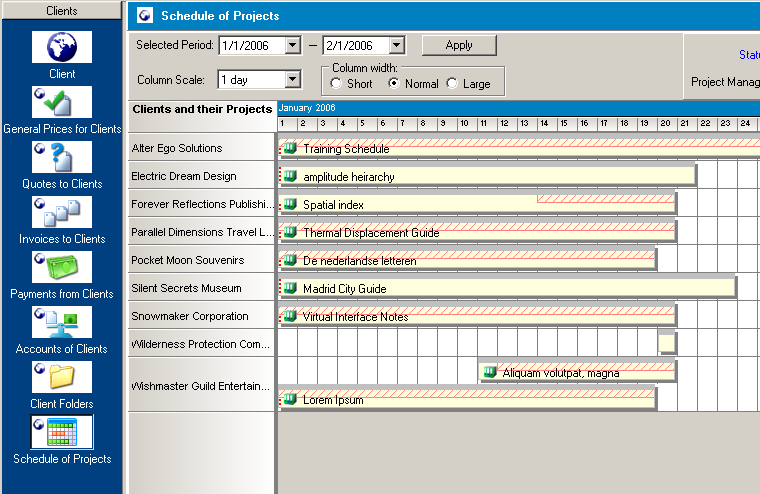
Task: Select Short column width option
Action: pyautogui.click(x=336, y=84)
